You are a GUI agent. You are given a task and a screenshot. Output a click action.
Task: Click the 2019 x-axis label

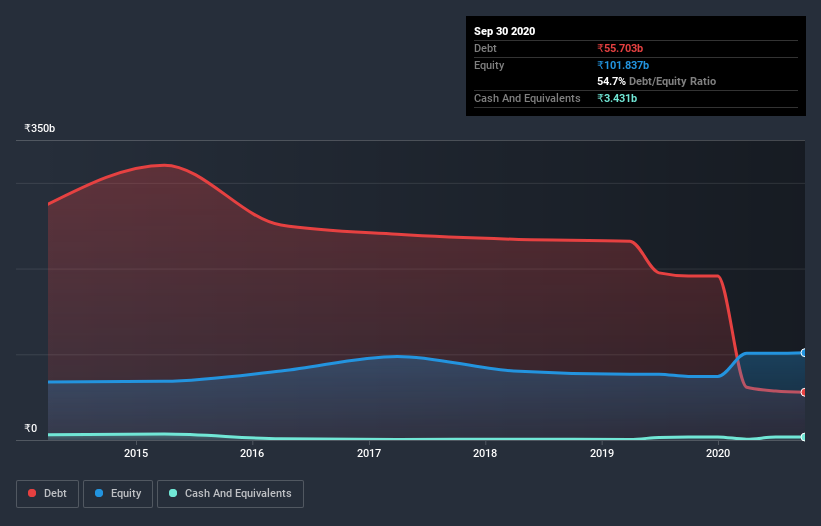(x=602, y=453)
